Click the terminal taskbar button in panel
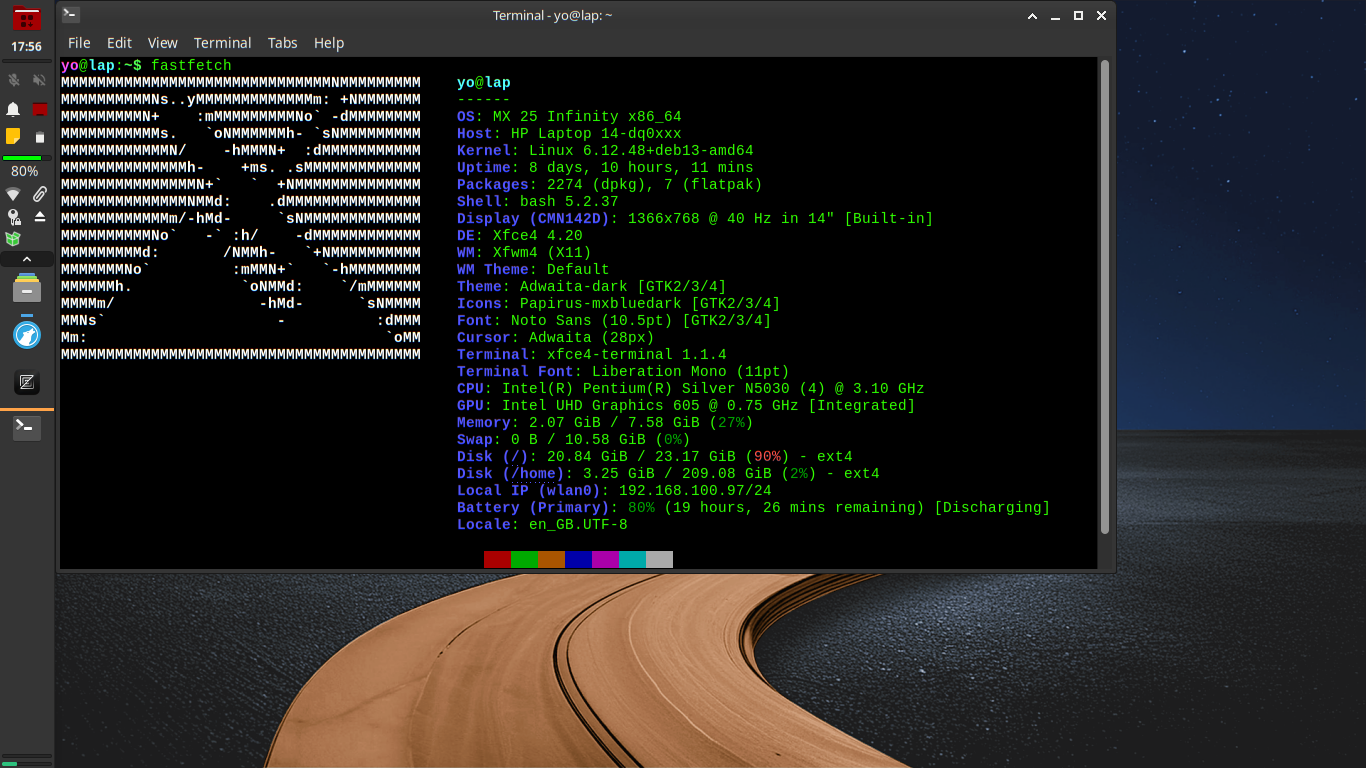1366x768 pixels. pyautogui.click(x=27, y=428)
